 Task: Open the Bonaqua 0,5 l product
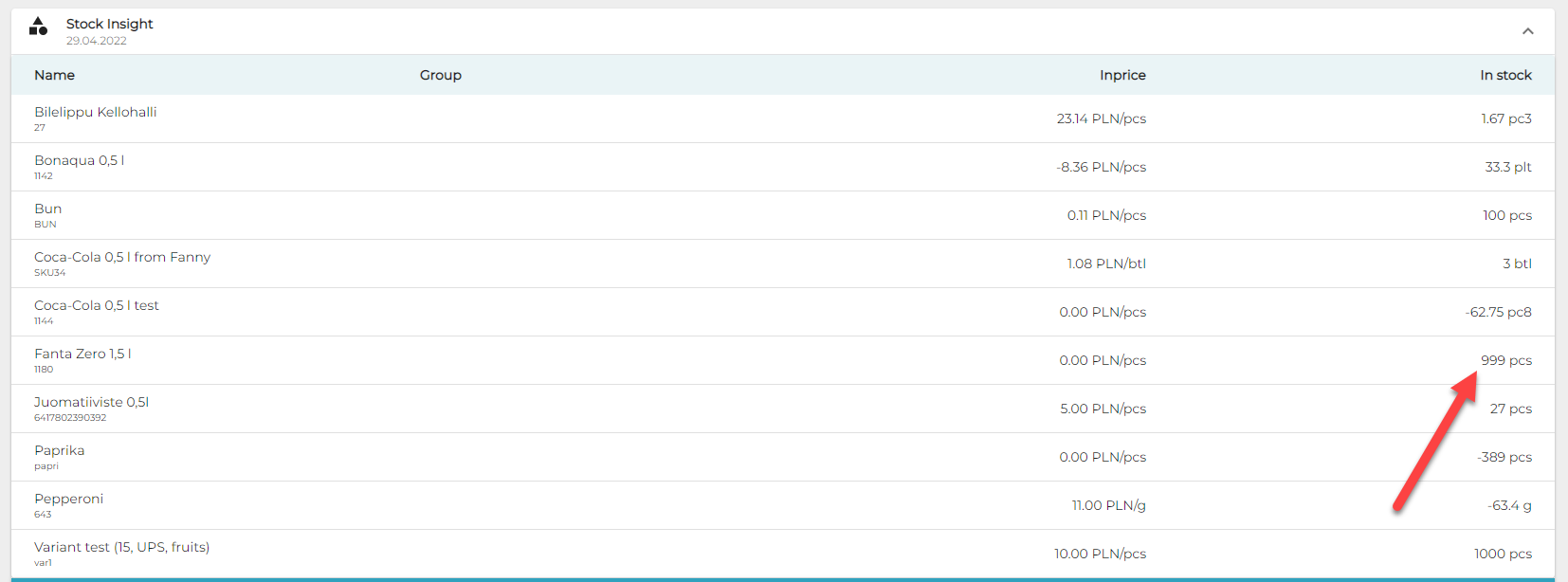pyautogui.click(x=80, y=160)
